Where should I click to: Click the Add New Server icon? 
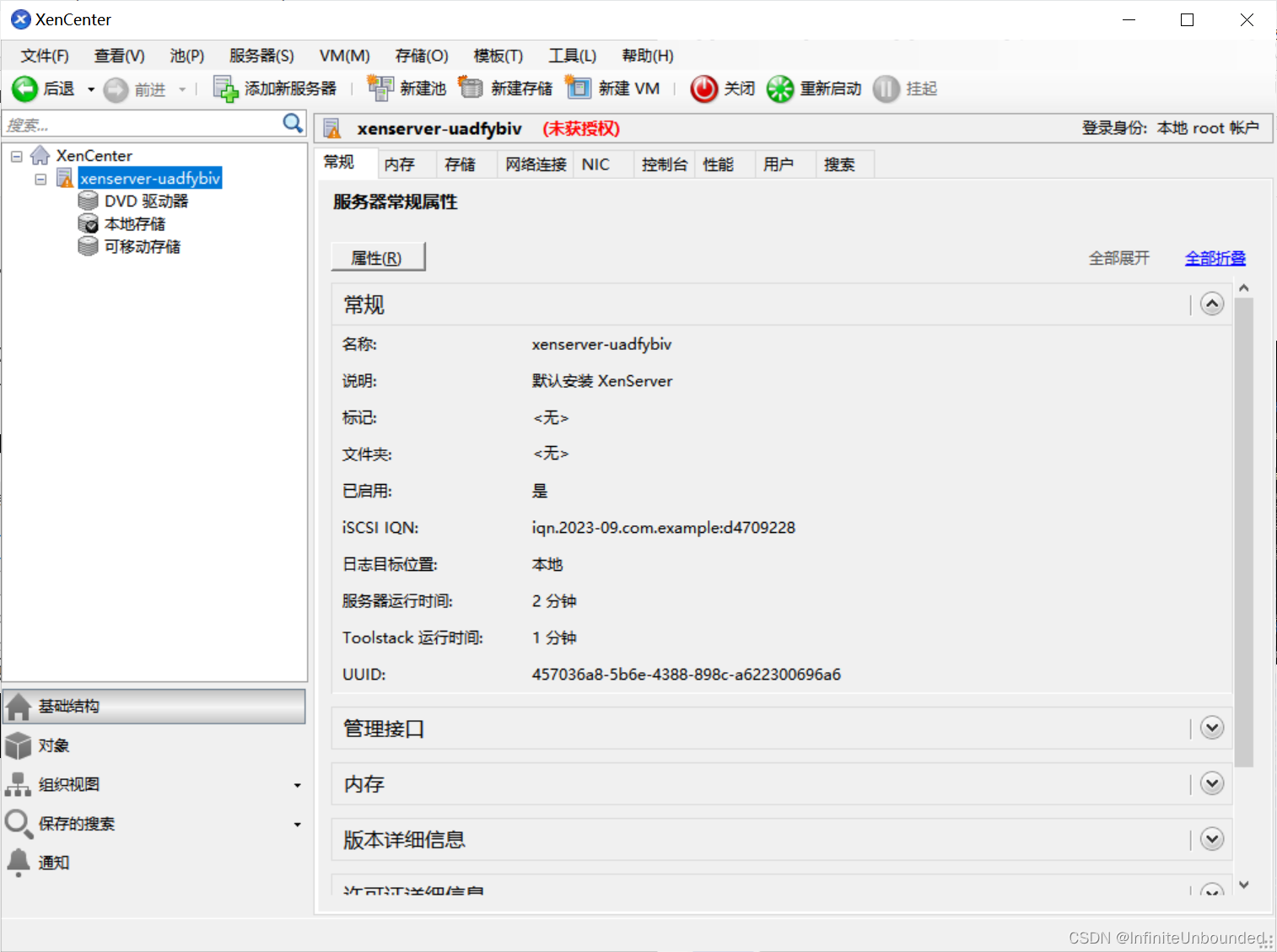point(225,89)
